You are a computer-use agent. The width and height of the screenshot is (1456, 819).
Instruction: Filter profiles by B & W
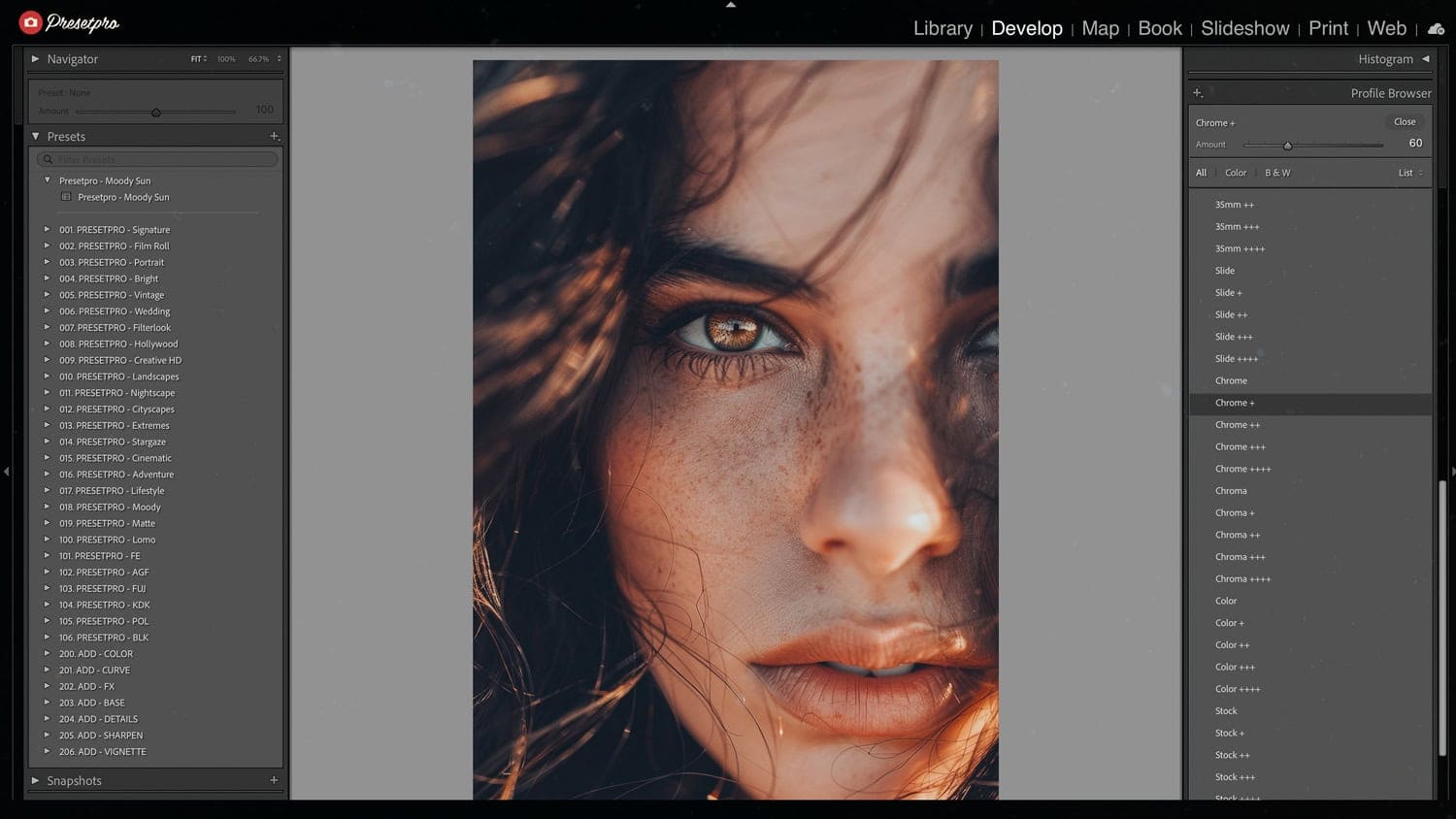1277,173
